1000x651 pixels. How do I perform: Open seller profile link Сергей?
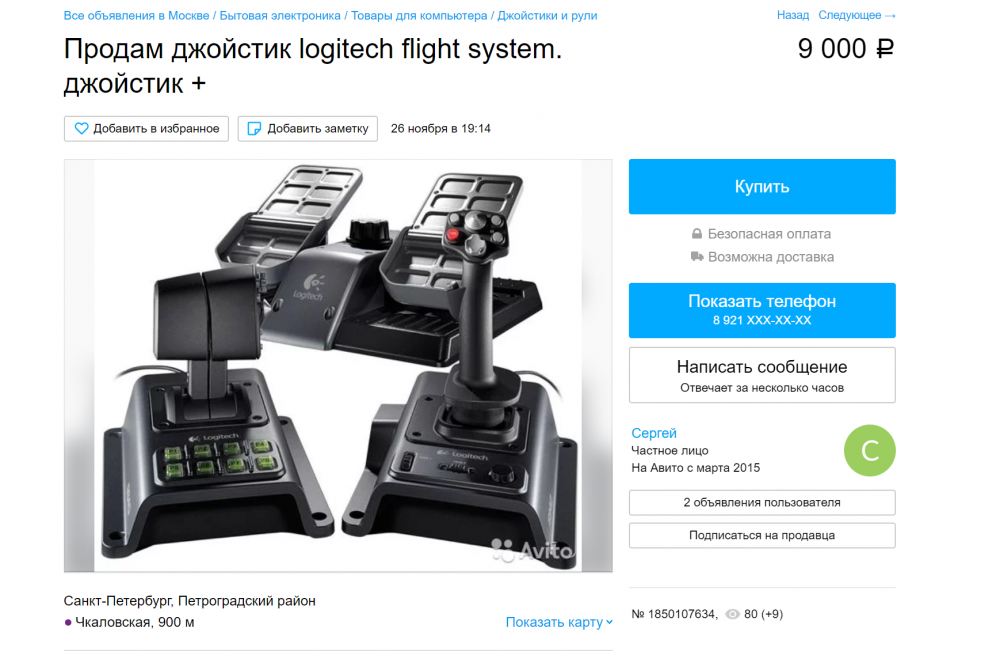[654, 433]
